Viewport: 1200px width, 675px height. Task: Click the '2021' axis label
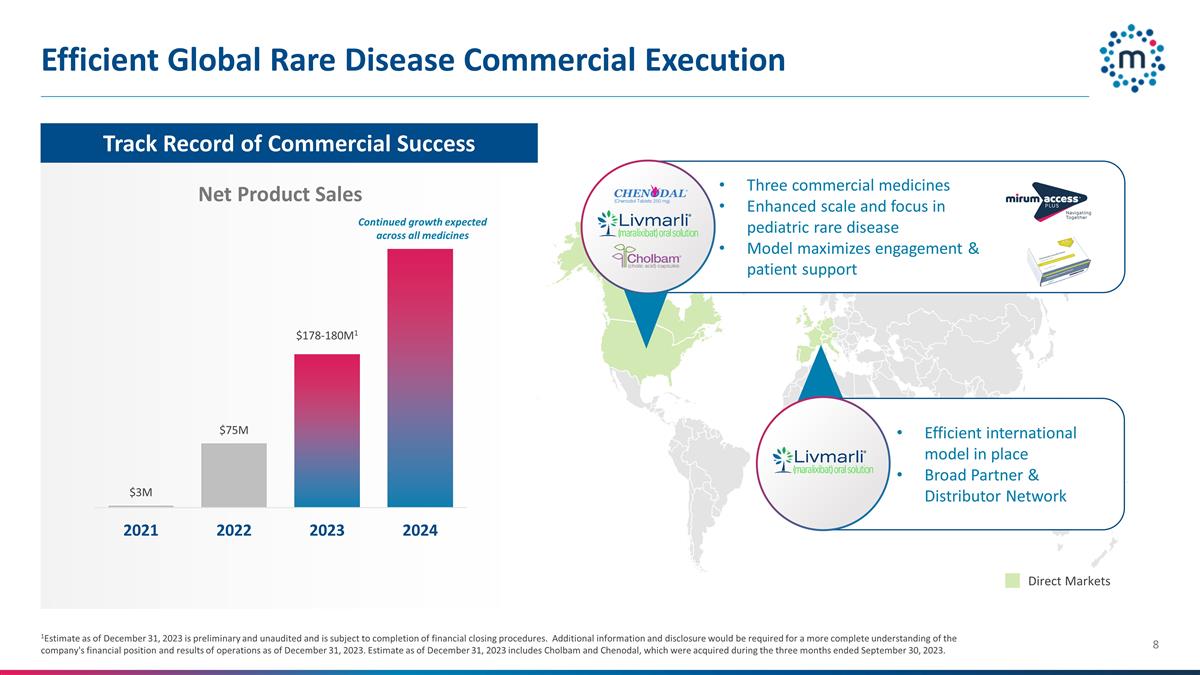141,530
